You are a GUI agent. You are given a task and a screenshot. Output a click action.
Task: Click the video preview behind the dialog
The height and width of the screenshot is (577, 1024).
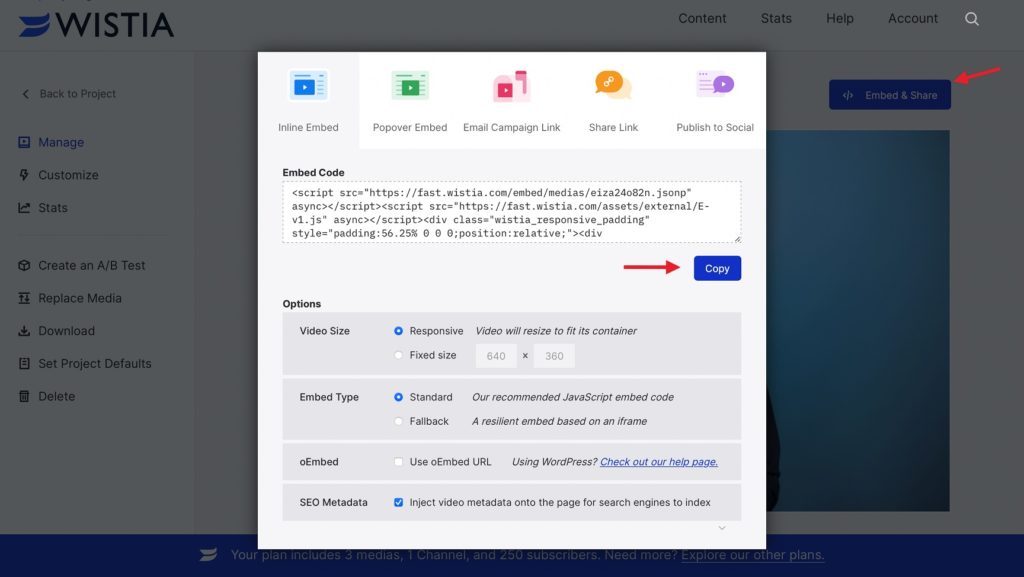[857, 320]
